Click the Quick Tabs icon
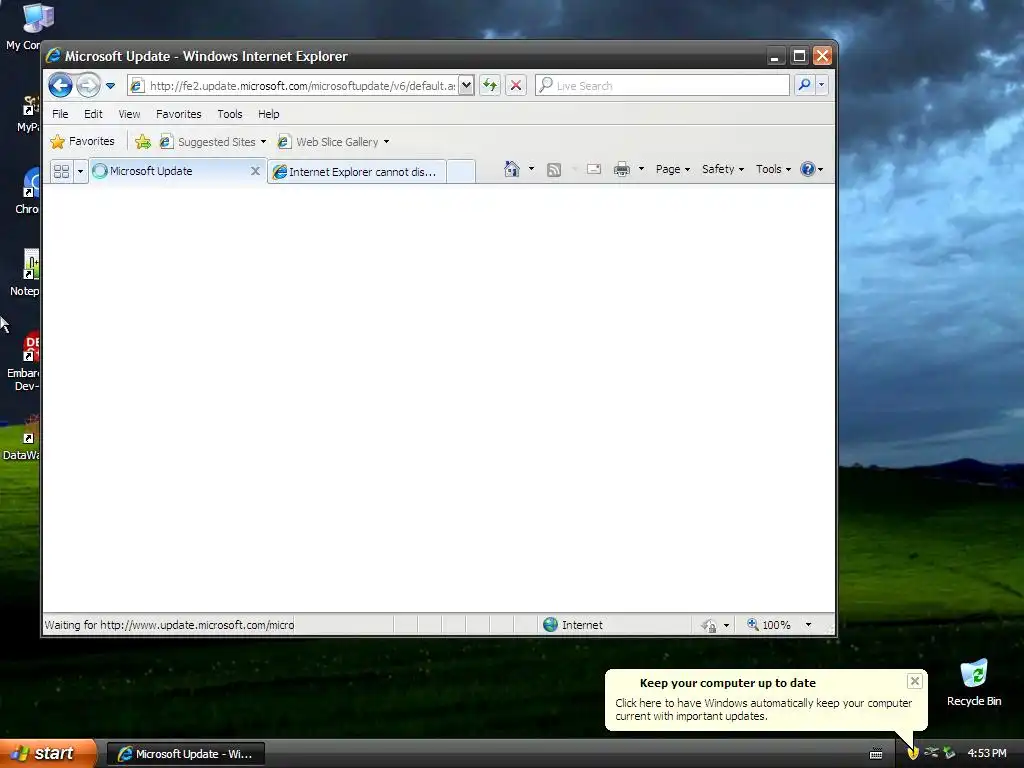 click(61, 171)
